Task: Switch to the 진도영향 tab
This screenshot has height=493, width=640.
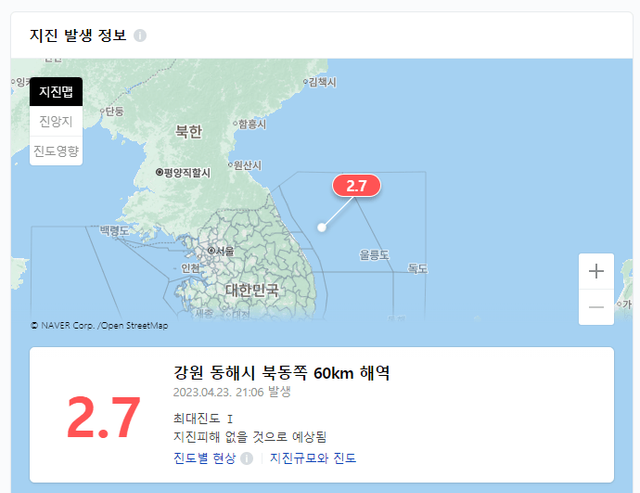Action: (x=56, y=151)
